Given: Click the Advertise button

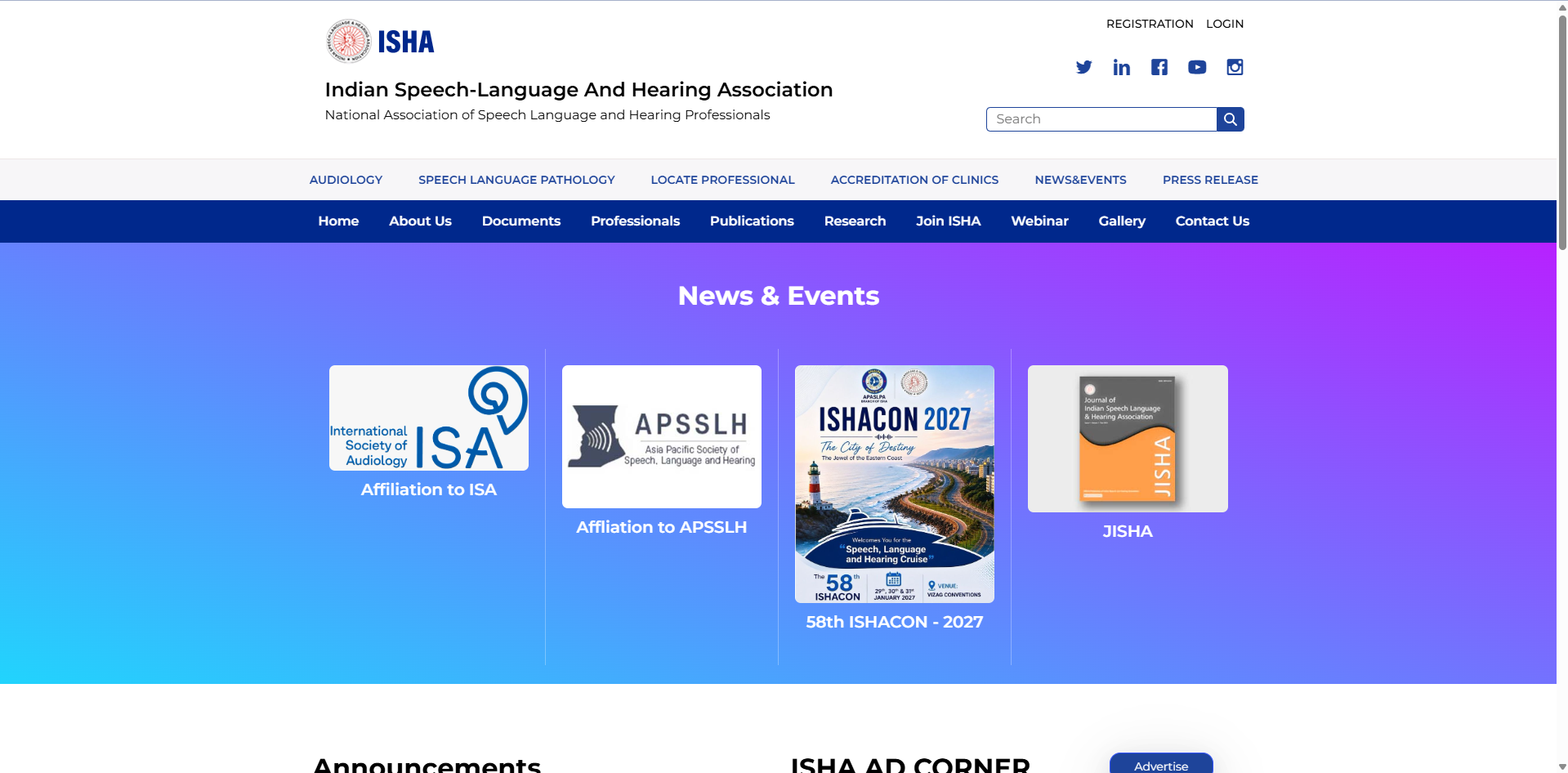Looking at the screenshot, I should (1161, 764).
